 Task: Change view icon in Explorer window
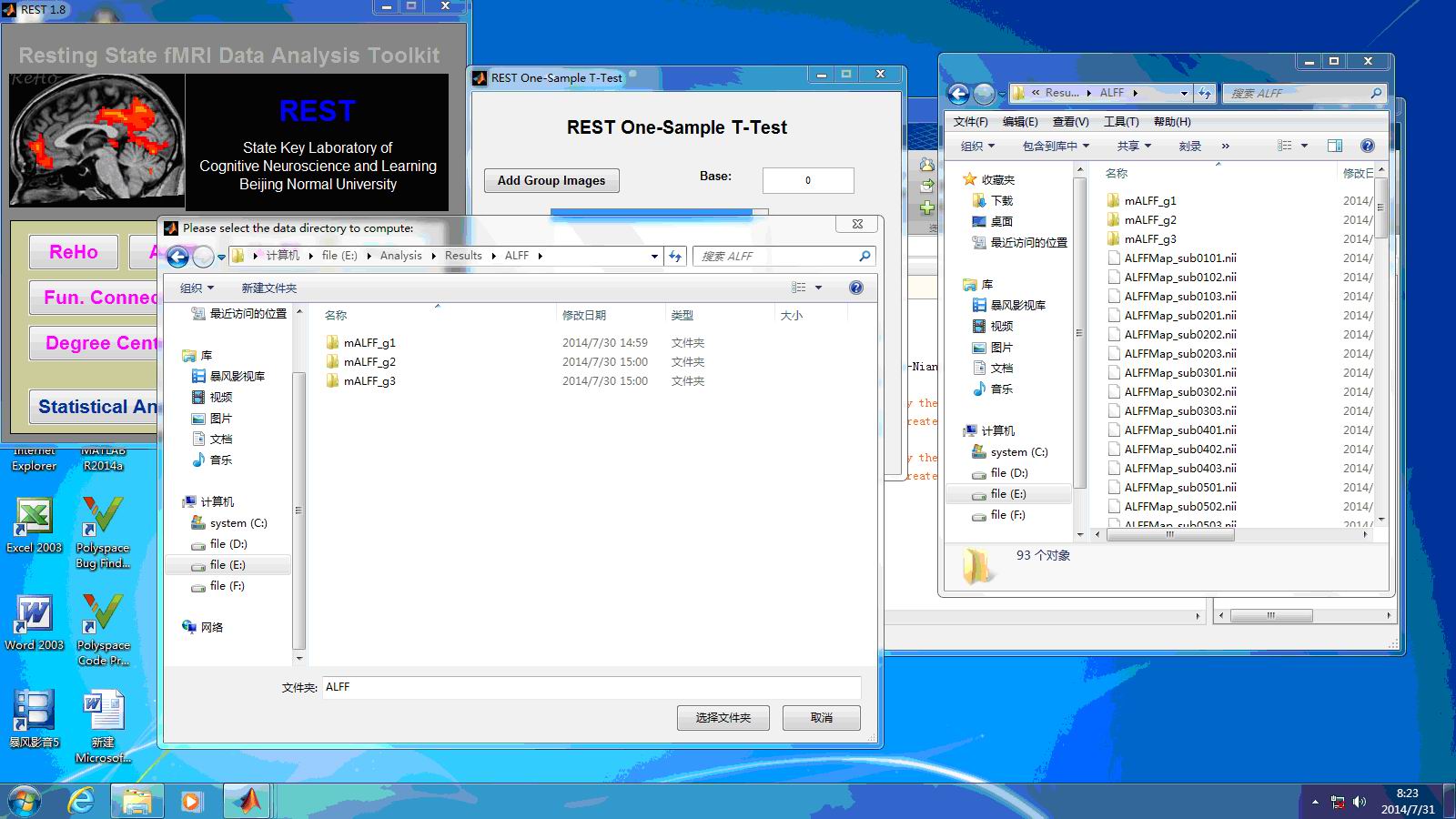[1284, 146]
